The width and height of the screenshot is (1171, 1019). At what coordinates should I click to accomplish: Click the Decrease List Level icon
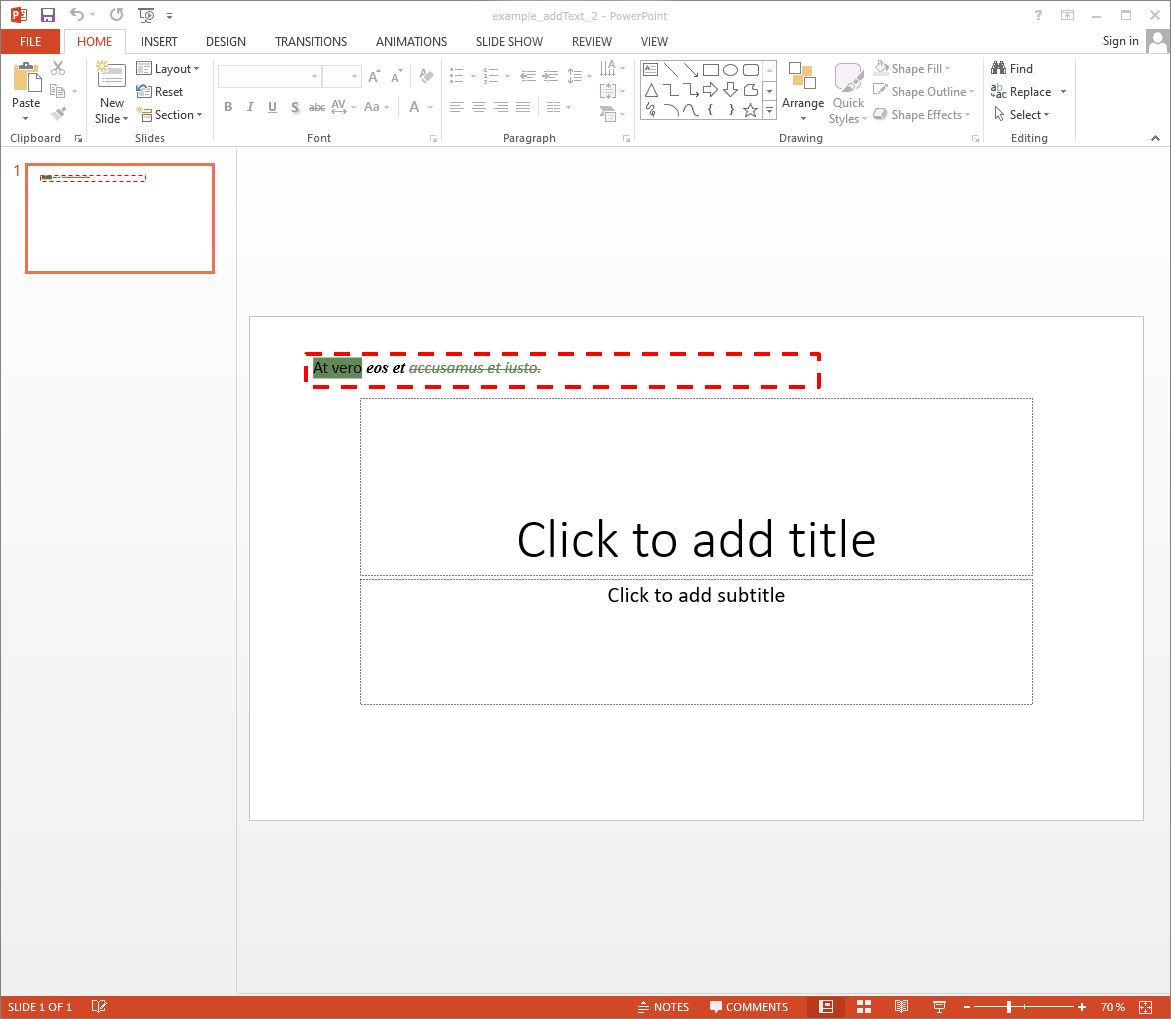pyautogui.click(x=528, y=75)
